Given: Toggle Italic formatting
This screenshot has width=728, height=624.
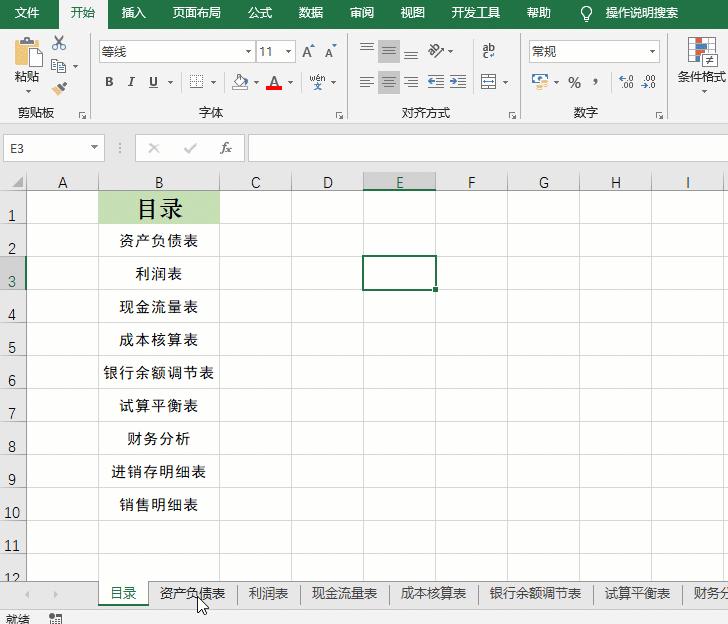Looking at the screenshot, I should (131, 82).
